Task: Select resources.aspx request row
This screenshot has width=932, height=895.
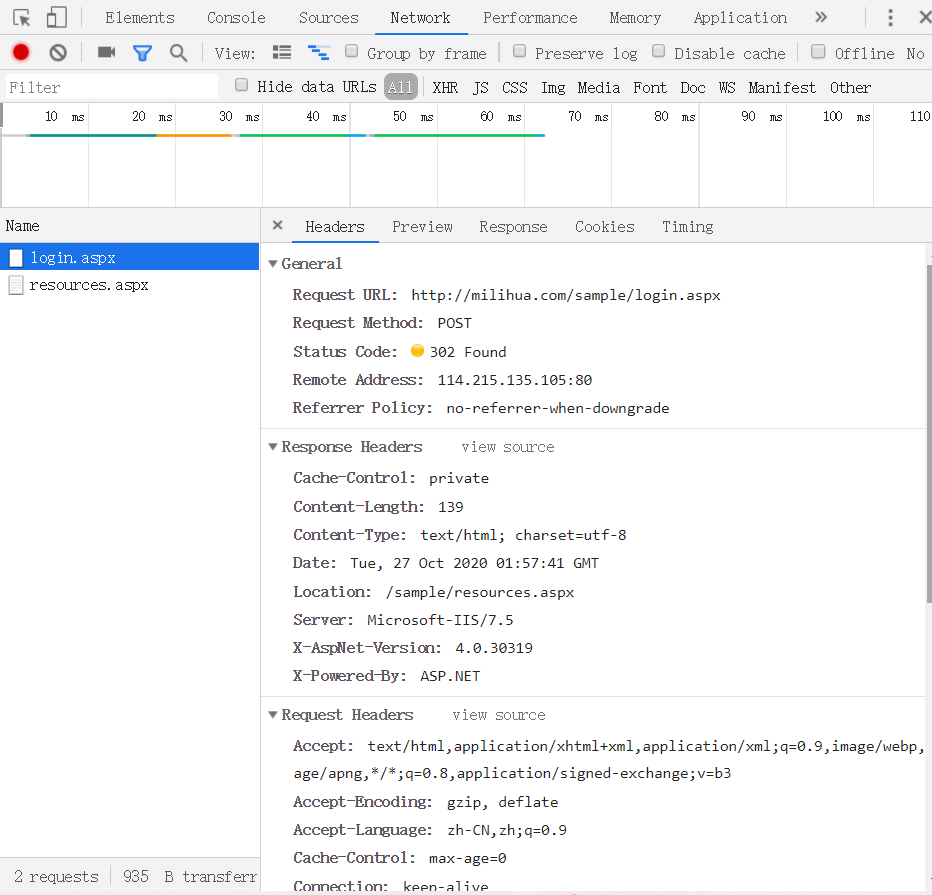Action: (130, 285)
